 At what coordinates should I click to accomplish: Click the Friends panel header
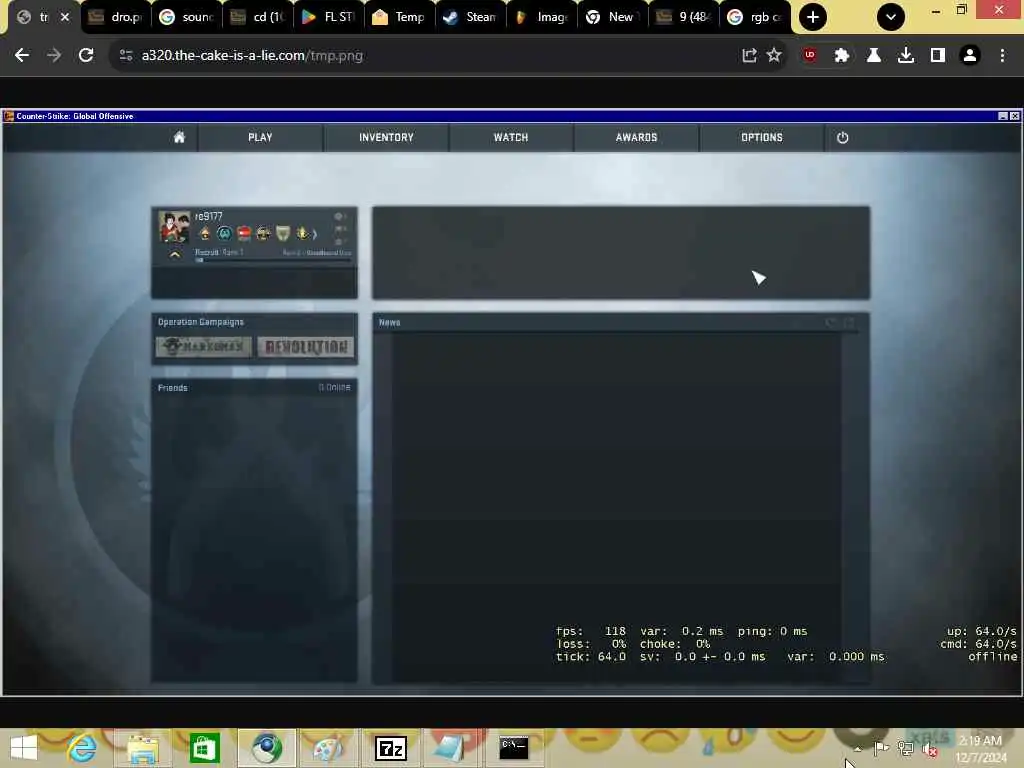pyautogui.click(x=172, y=388)
